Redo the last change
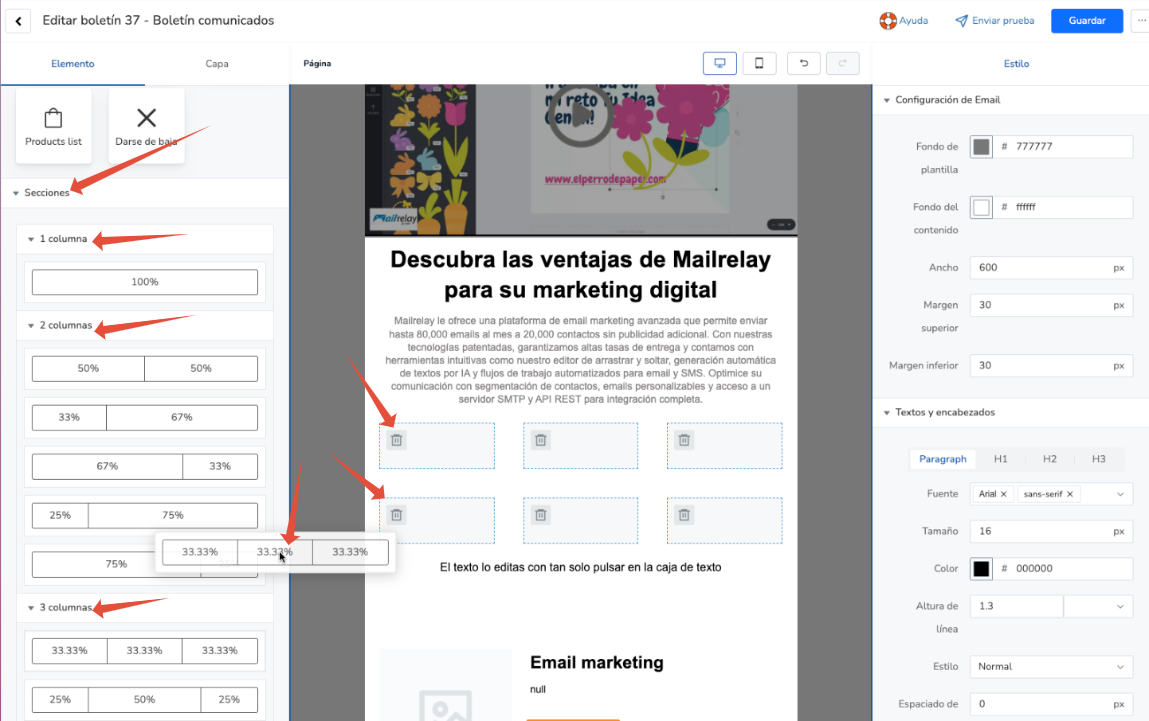Viewport: 1149px width, 721px height. tap(843, 63)
